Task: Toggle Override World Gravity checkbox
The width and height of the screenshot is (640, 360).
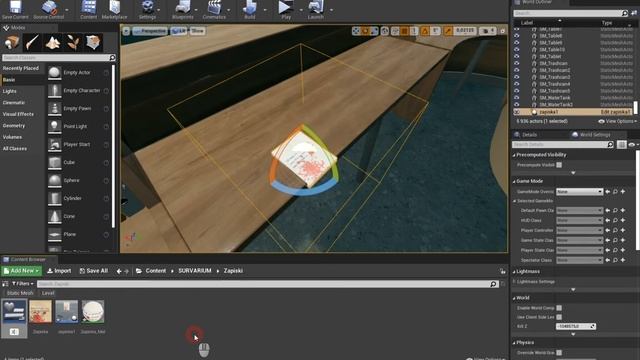Action: [x=559, y=353]
